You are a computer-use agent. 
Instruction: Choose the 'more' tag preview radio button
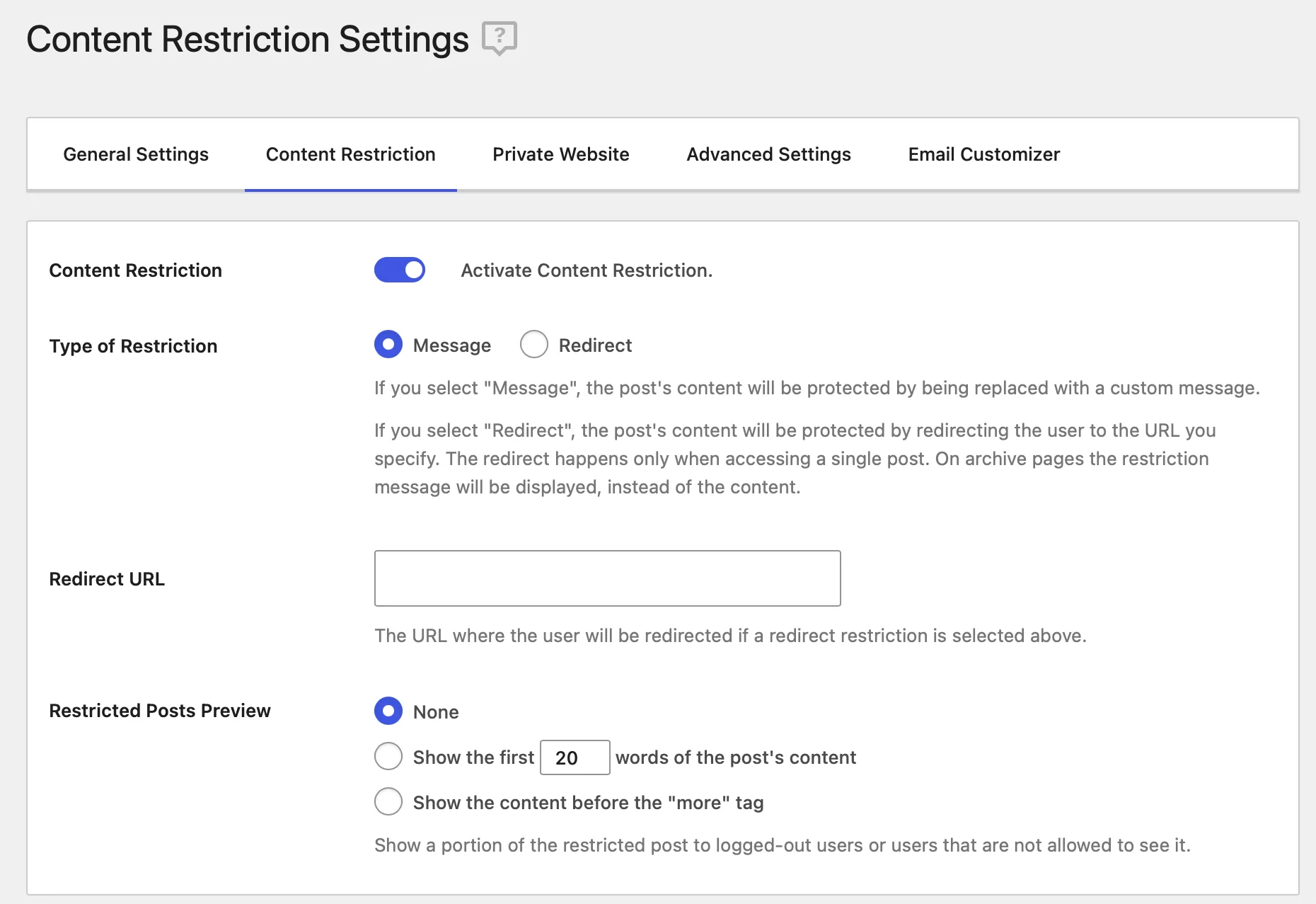coord(388,802)
